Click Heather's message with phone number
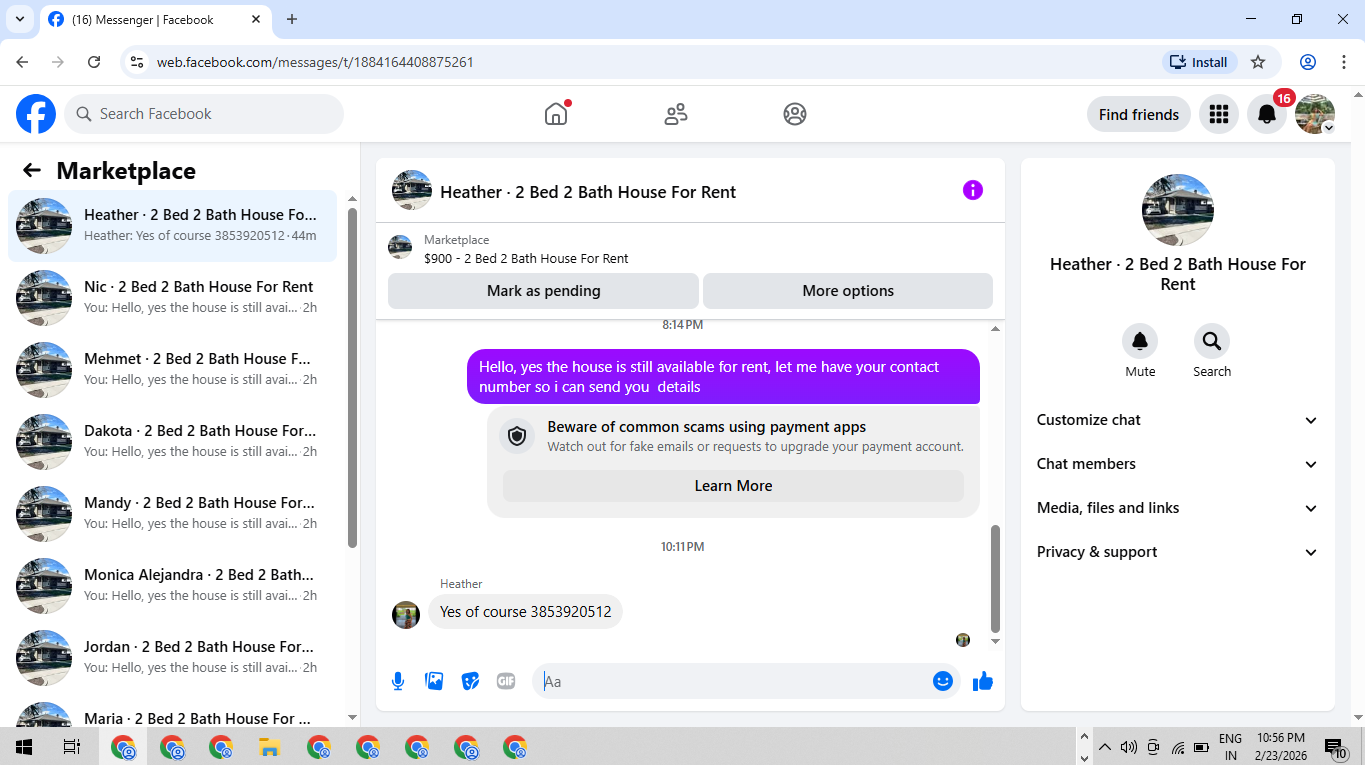The height and width of the screenshot is (765, 1365). click(525, 612)
